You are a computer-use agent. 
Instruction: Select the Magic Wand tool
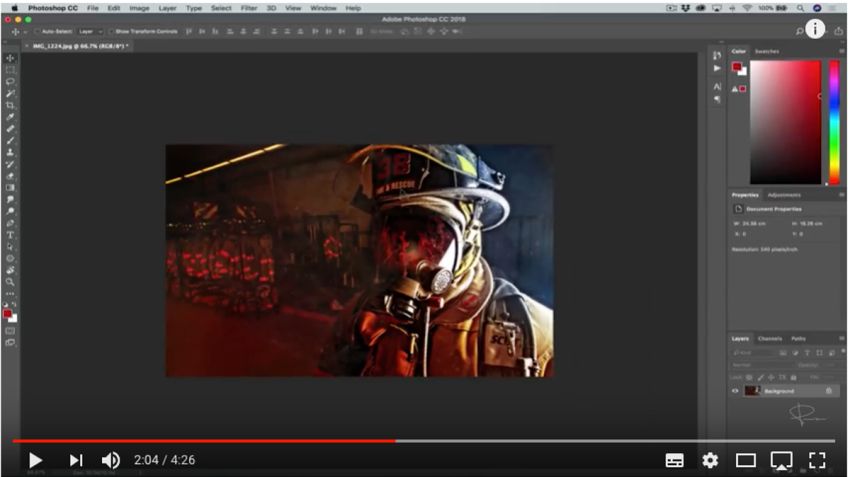[x=10, y=94]
